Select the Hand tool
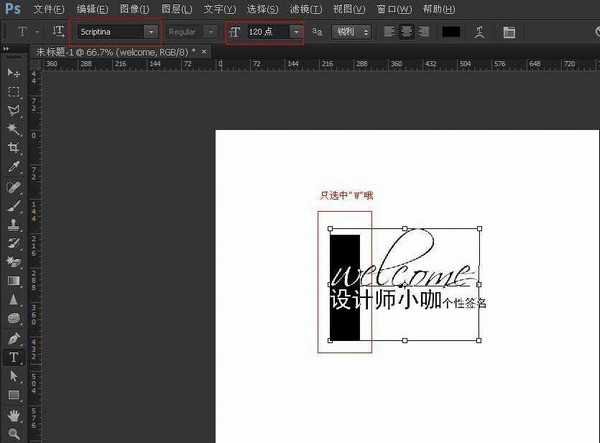This screenshot has height=443, width=600. tap(14, 414)
